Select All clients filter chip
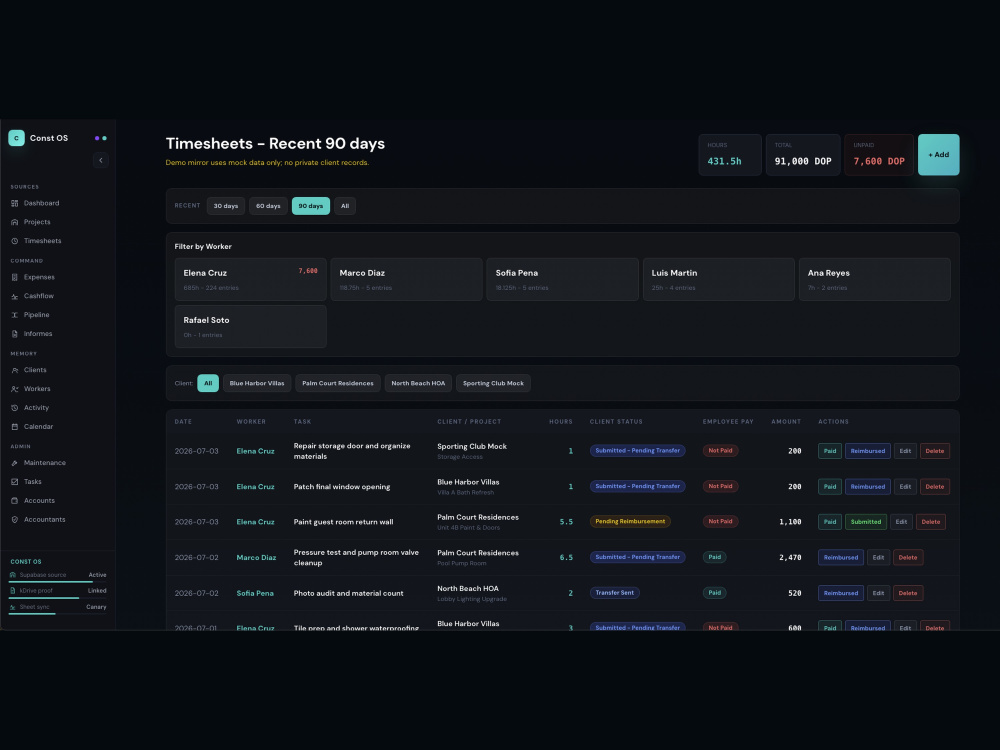The width and height of the screenshot is (1000, 750). click(x=208, y=383)
